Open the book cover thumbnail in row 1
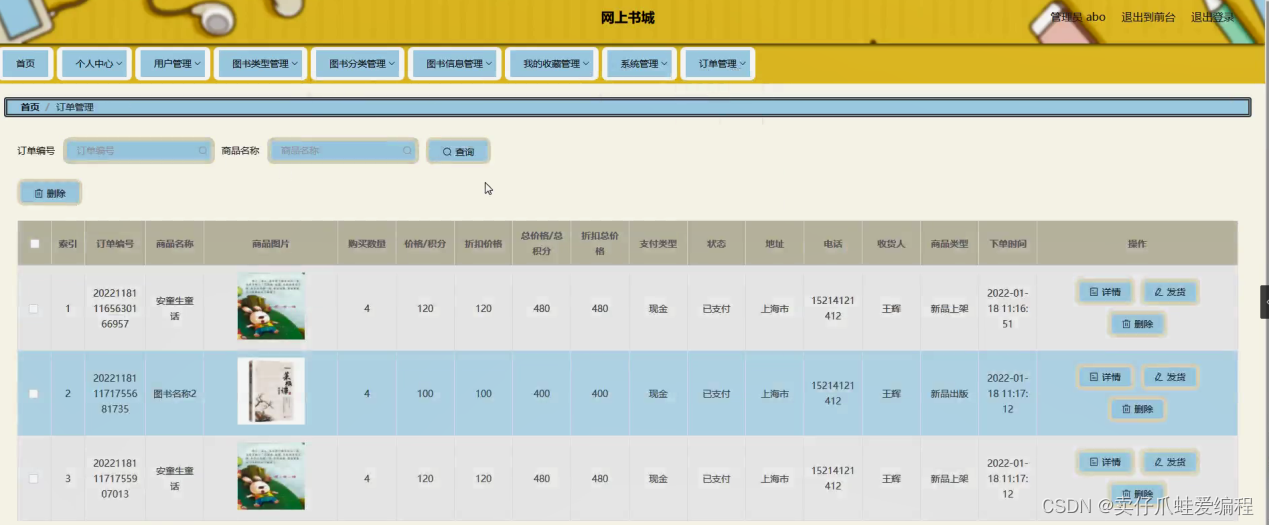The height and width of the screenshot is (525, 1269). coord(271,307)
